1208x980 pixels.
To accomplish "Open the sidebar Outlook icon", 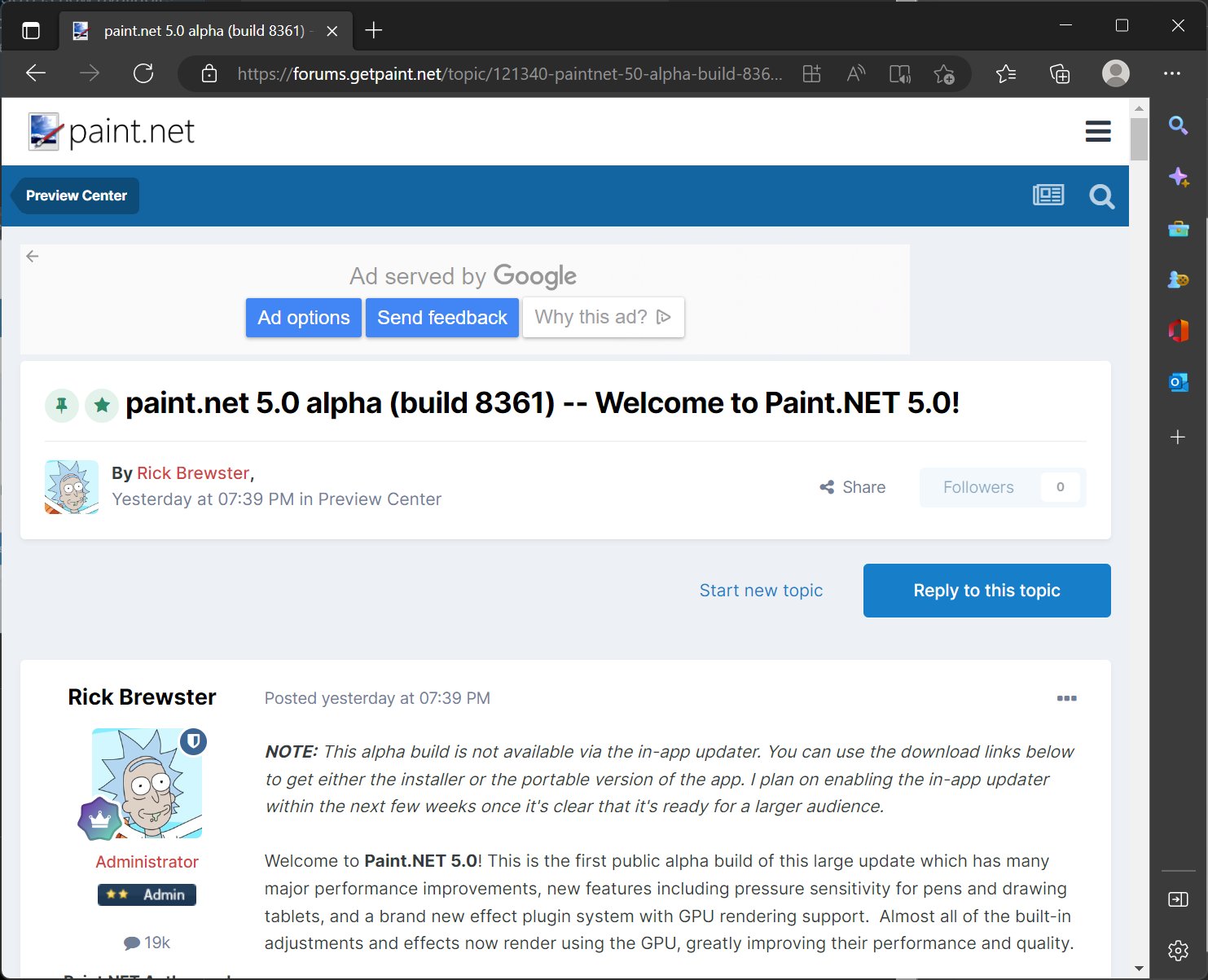I will click(x=1178, y=382).
